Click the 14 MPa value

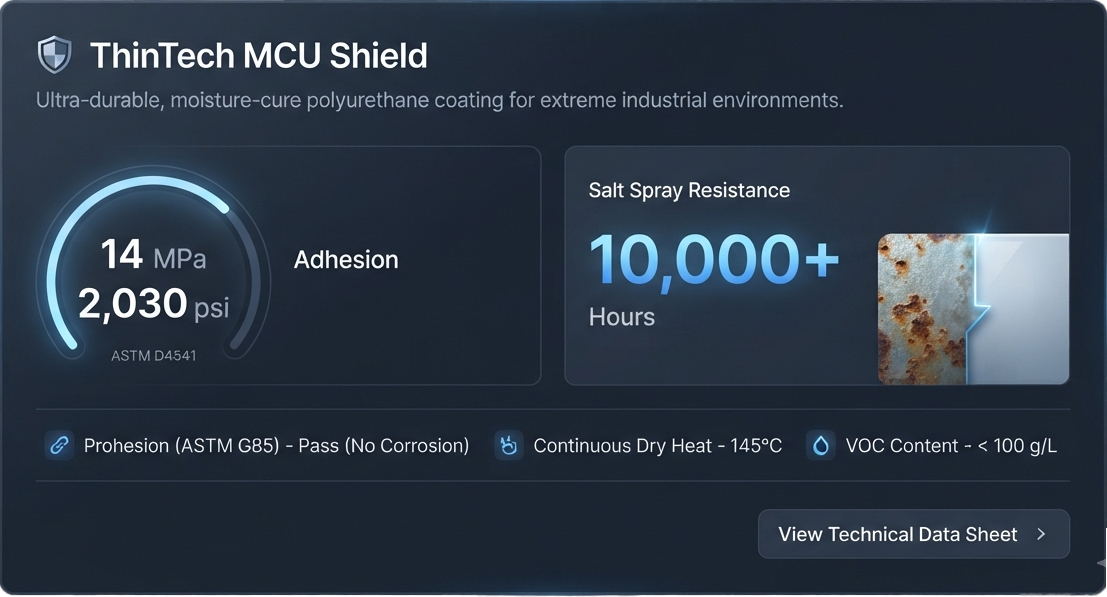(153, 255)
